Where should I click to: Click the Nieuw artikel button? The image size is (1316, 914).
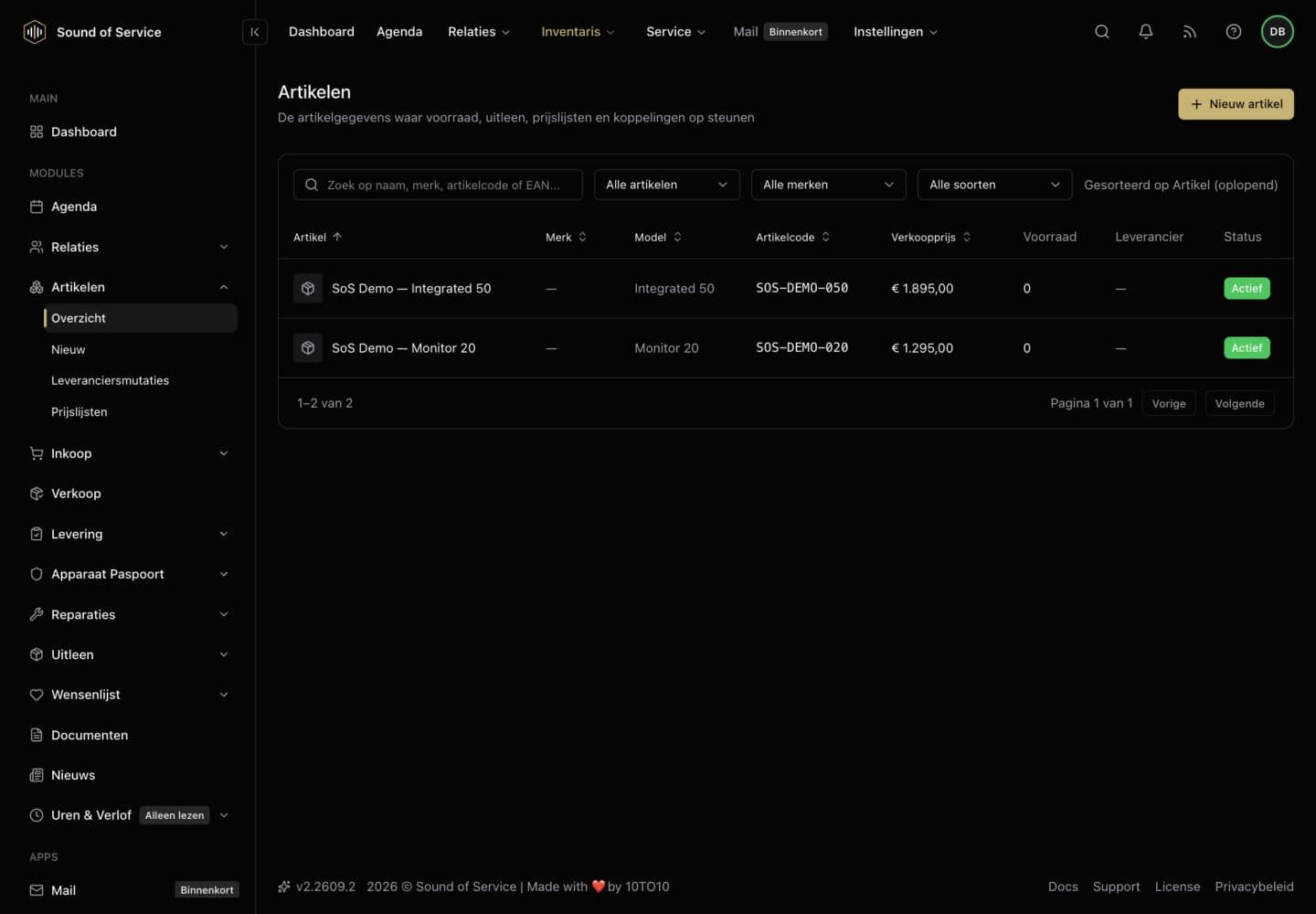coord(1236,104)
